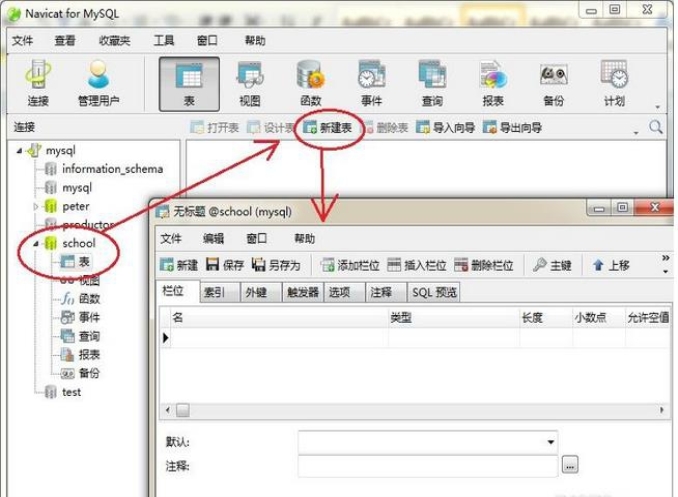Viewport: 678px width, 497px height.
Task: Click the 名 (Name) cell in first row
Action: point(279,338)
